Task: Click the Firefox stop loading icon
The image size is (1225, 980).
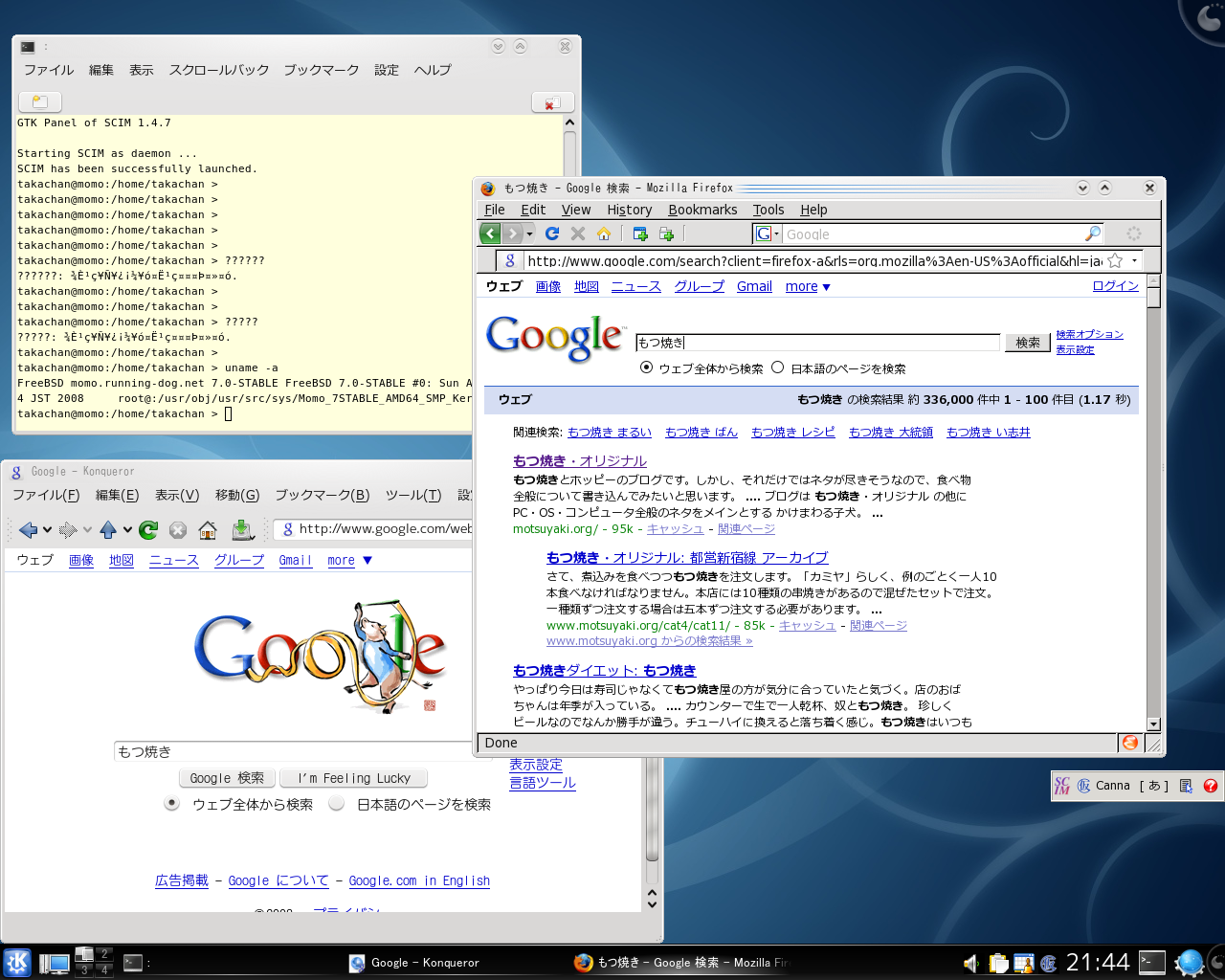Action: [578, 234]
